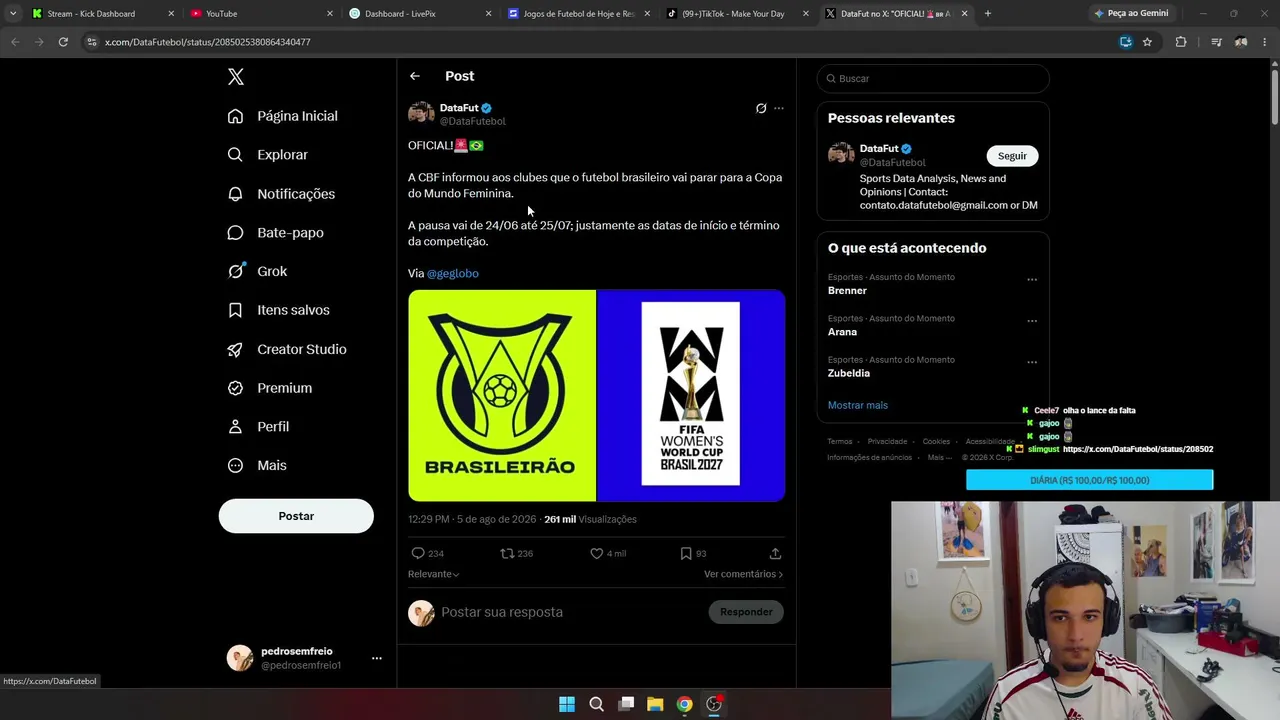This screenshot has height=720, width=1280.
Task: Open Explorar from the sidebar
Action: pyautogui.click(x=268, y=155)
